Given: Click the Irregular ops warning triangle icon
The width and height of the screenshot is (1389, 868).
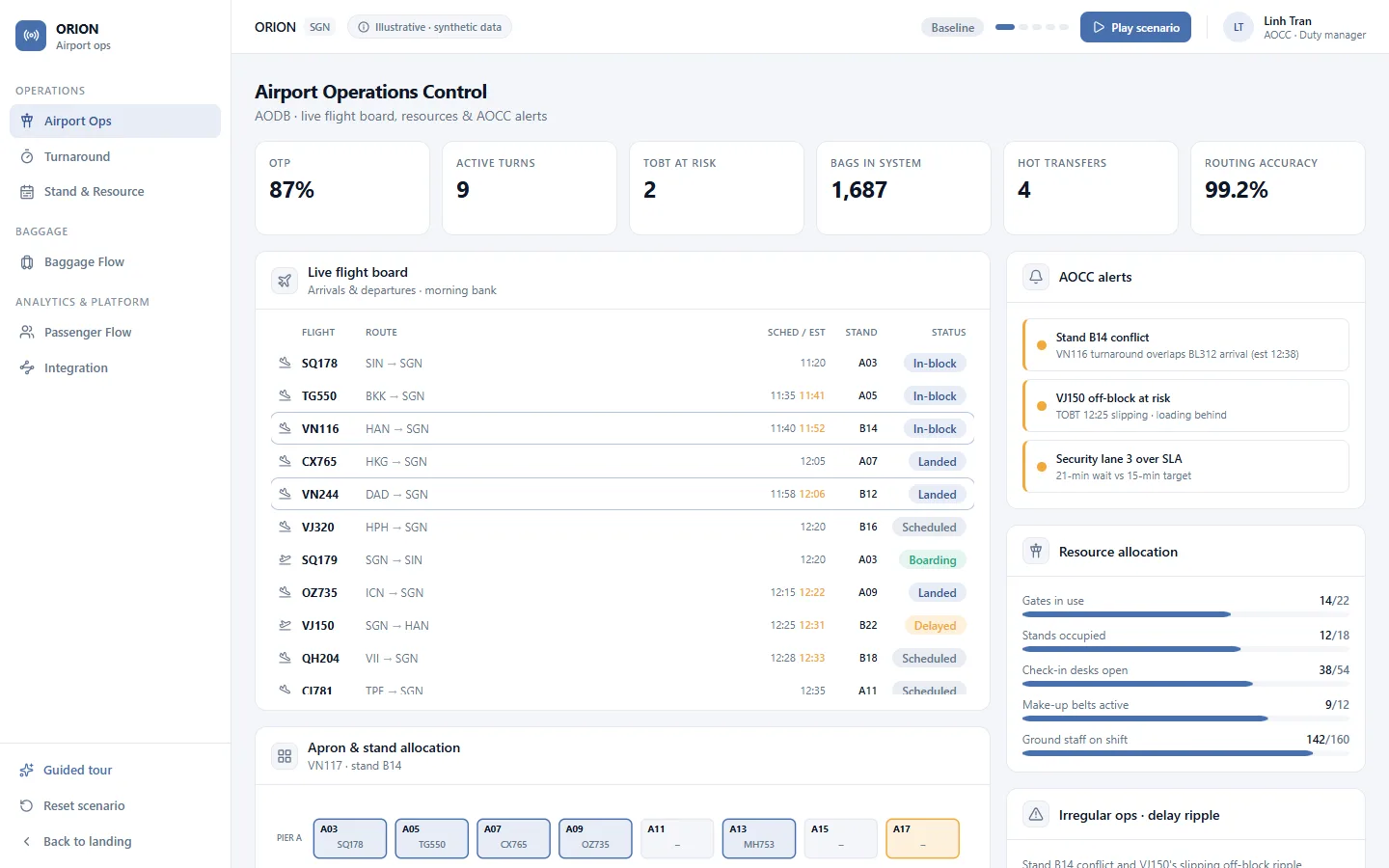Looking at the screenshot, I should [x=1036, y=815].
